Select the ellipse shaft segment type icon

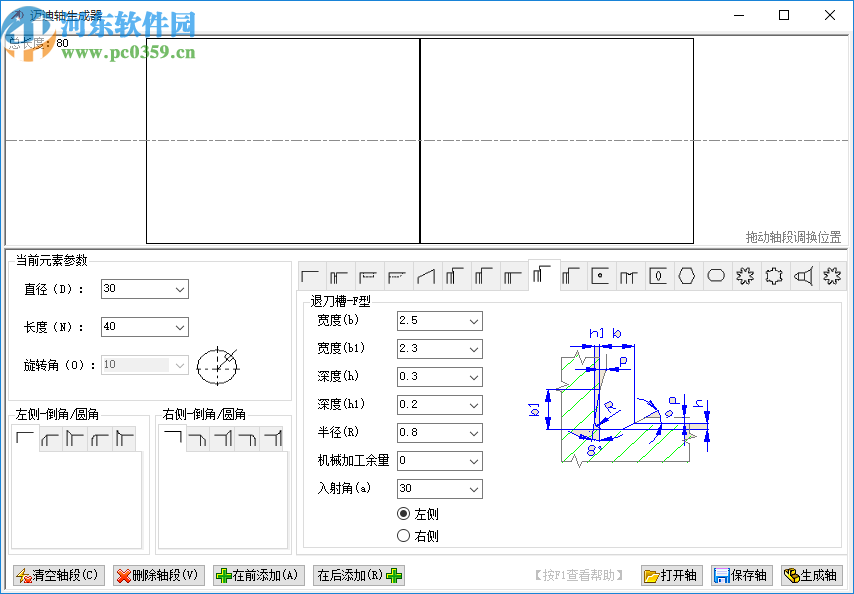point(715,275)
